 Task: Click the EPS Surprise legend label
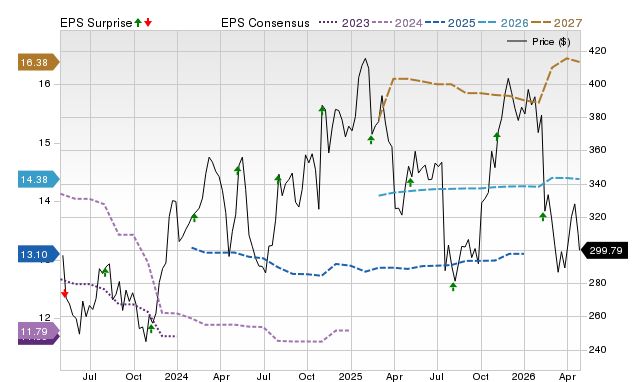(96, 23)
